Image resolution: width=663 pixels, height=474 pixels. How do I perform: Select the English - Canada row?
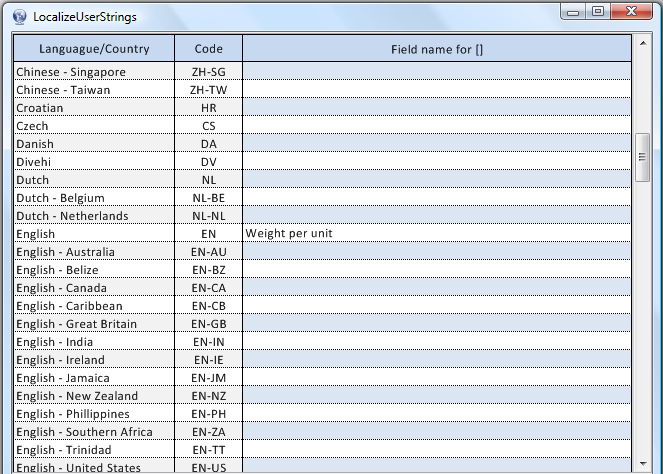pos(94,288)
